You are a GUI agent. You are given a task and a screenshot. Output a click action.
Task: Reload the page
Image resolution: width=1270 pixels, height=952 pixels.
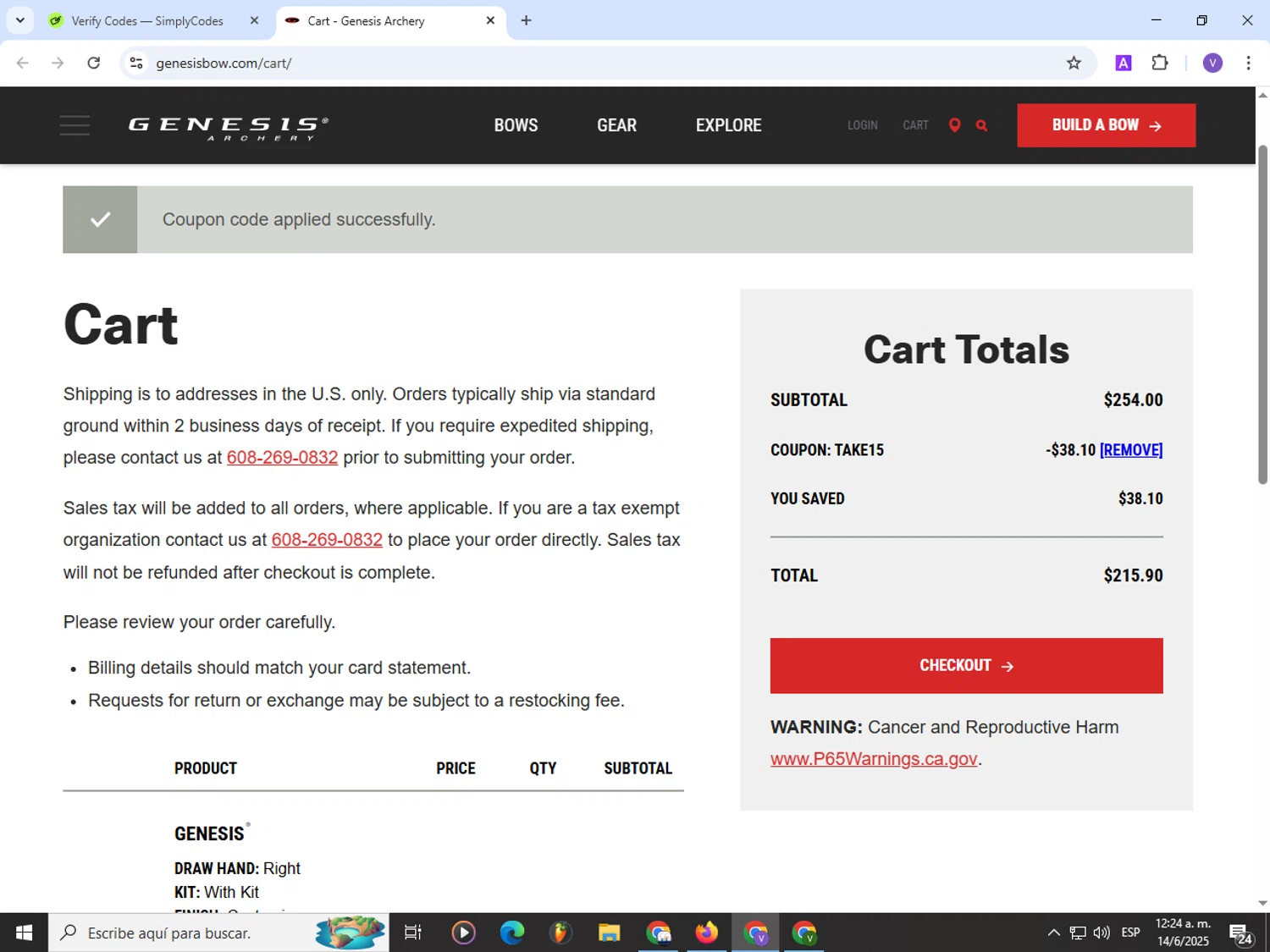click(x=94, y=63)
